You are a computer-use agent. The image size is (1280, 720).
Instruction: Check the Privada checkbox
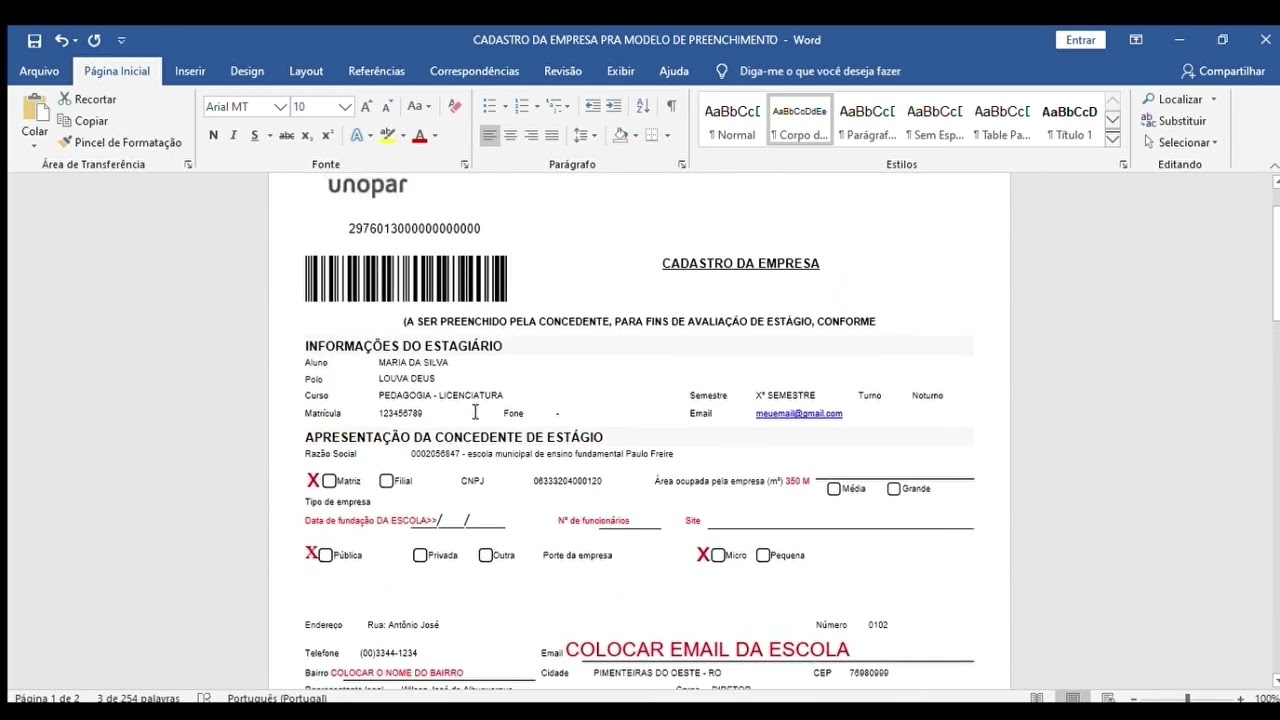pyautogui.click(x=420, y=555)
